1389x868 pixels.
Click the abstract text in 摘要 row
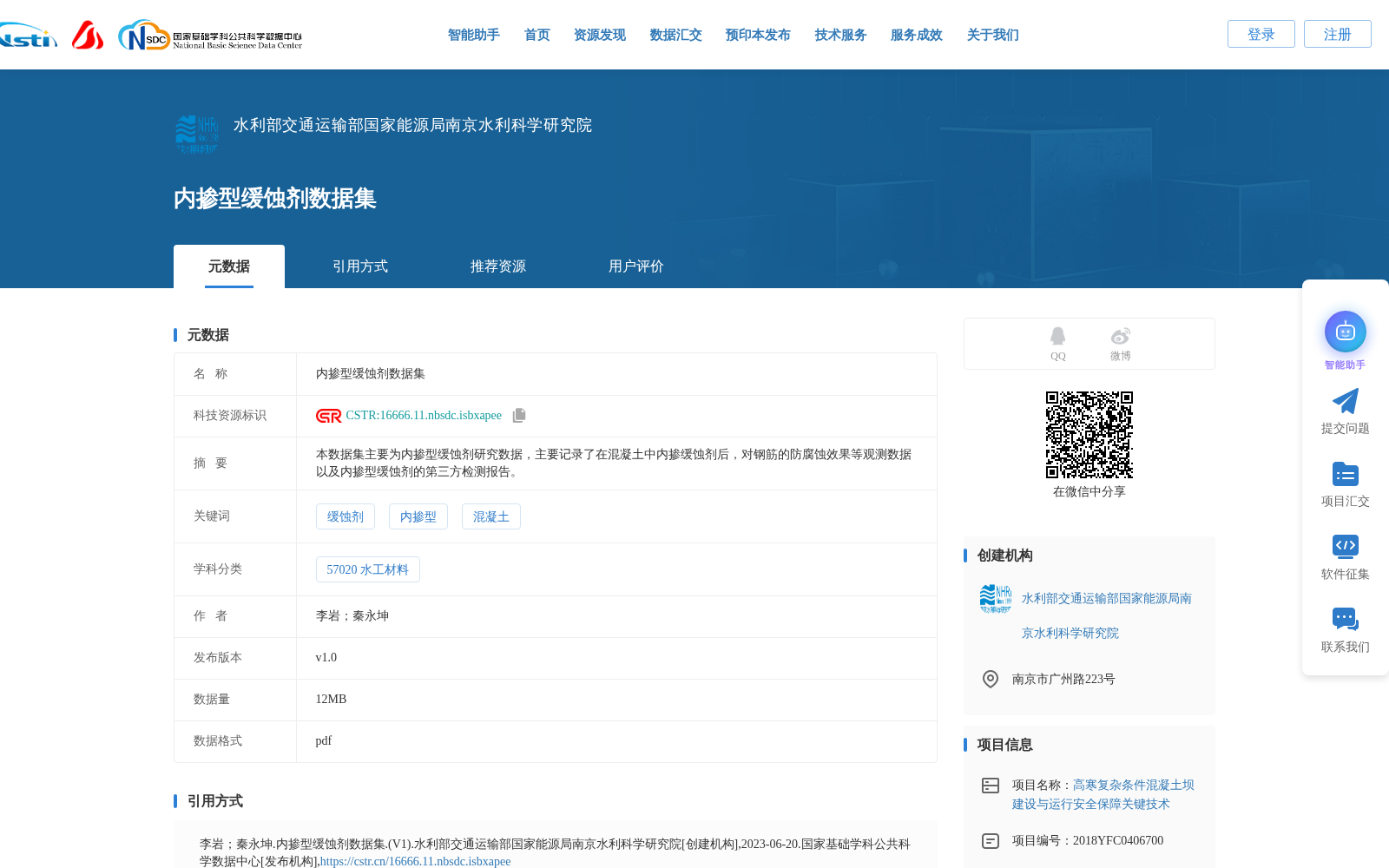click(614, 464)
